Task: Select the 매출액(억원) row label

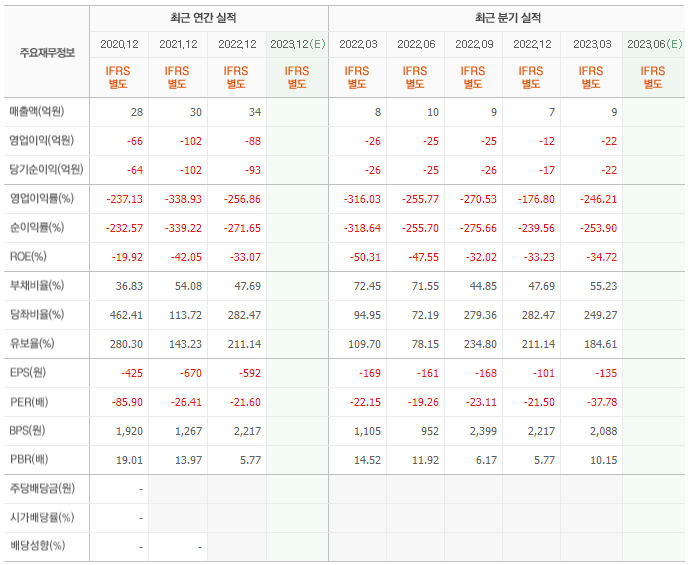Action: 37,112
